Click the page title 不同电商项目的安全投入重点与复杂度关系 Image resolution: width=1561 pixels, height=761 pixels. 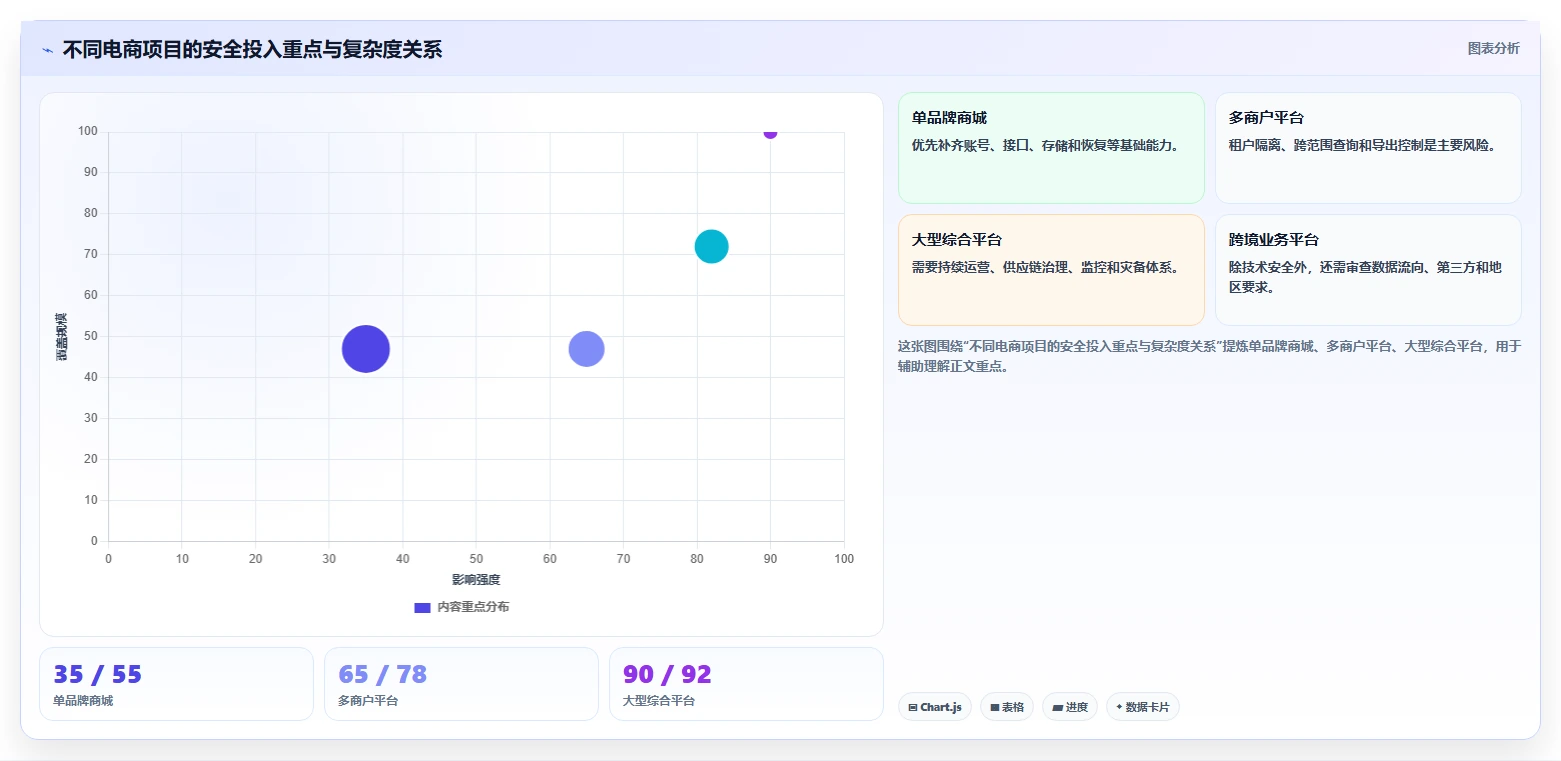(x=252, y=49)
